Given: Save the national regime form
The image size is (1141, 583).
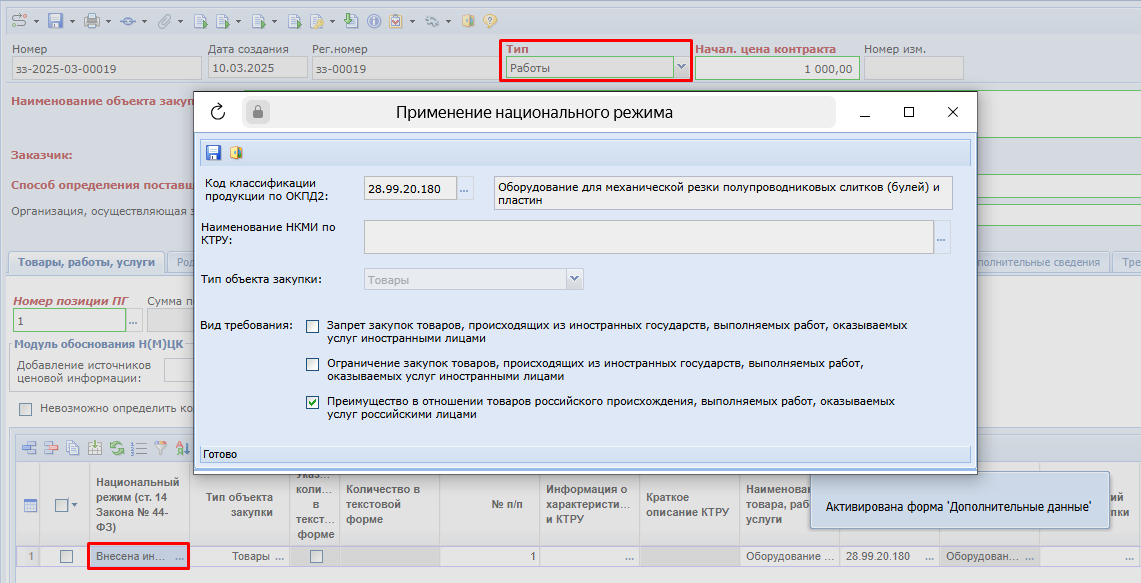Looking at the screenshot, I should click(213, 150).
